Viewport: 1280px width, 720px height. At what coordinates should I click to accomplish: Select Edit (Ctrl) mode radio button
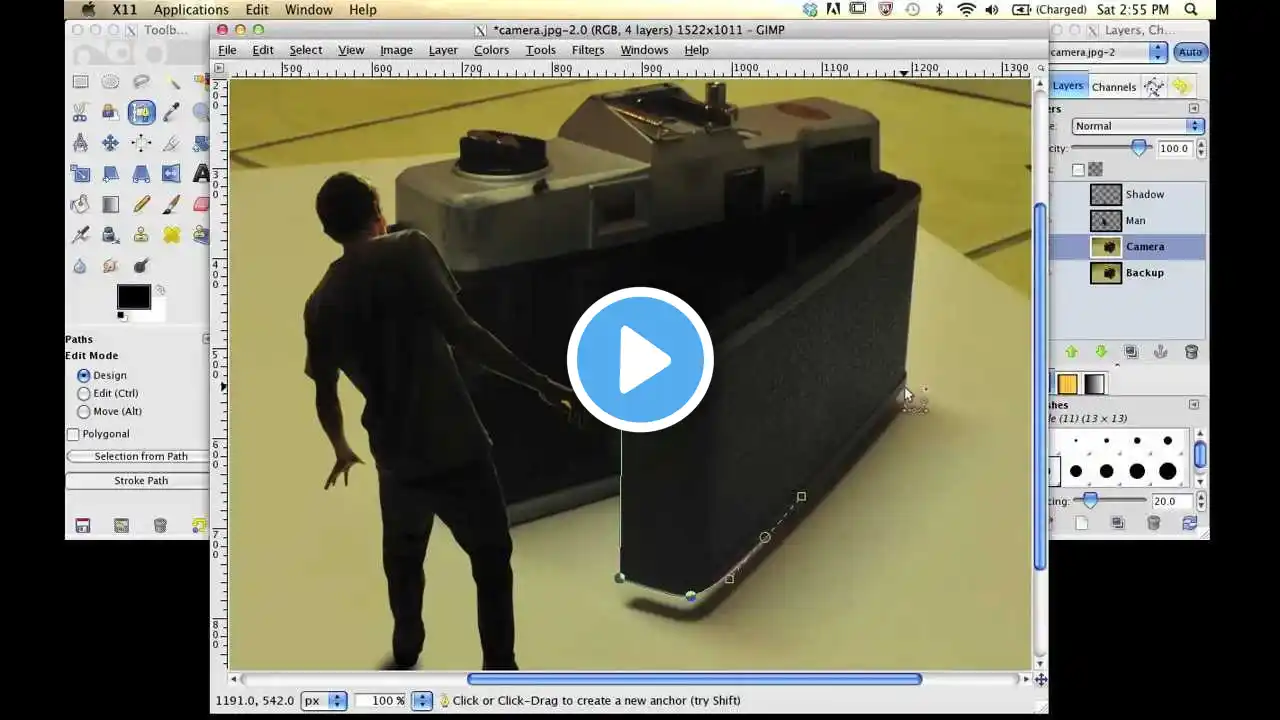84,393
